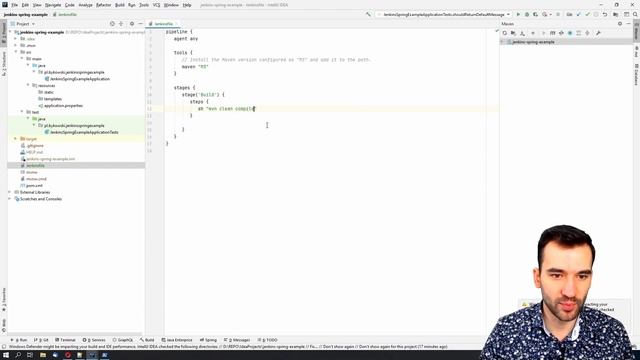Click the locate file target icon in Project panel

pos(112,24)
